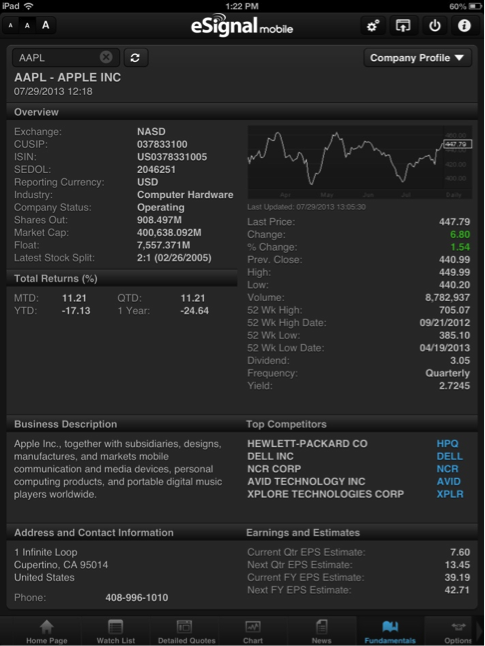Select Next FY EPS Estimate 42.71
The height and width of the screenshot is (646, 485).
[457, 590]
